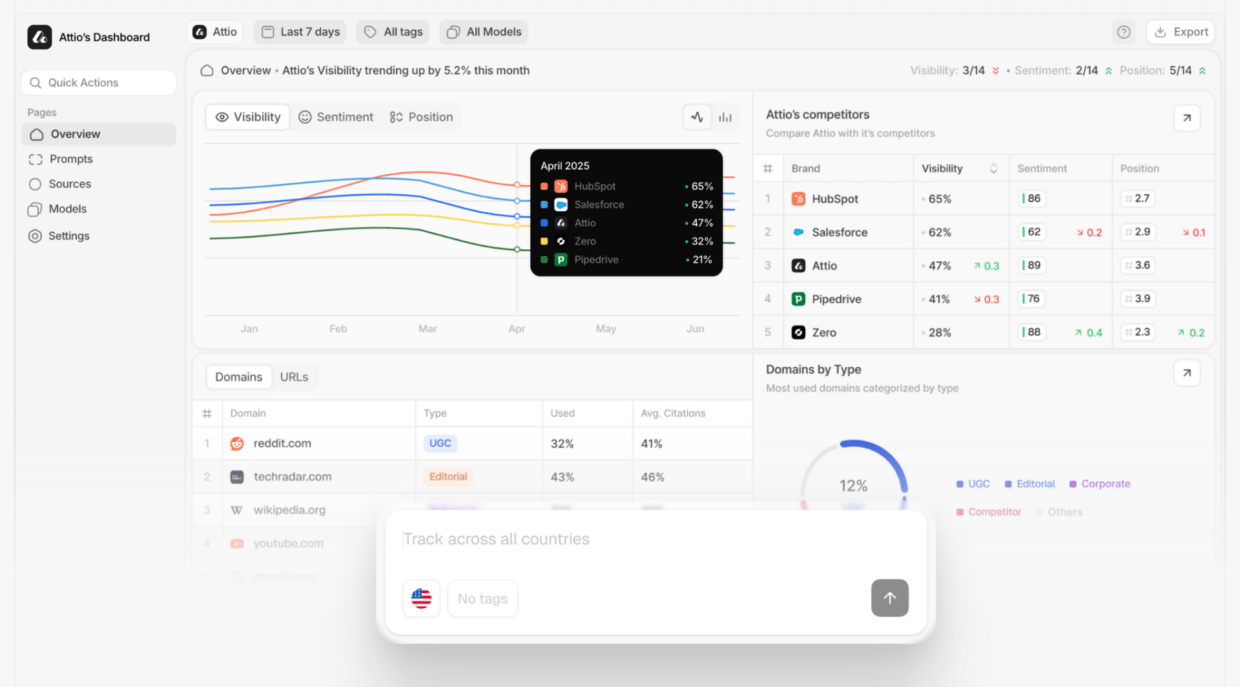Click the Attio logo in sidebar header

39,37
